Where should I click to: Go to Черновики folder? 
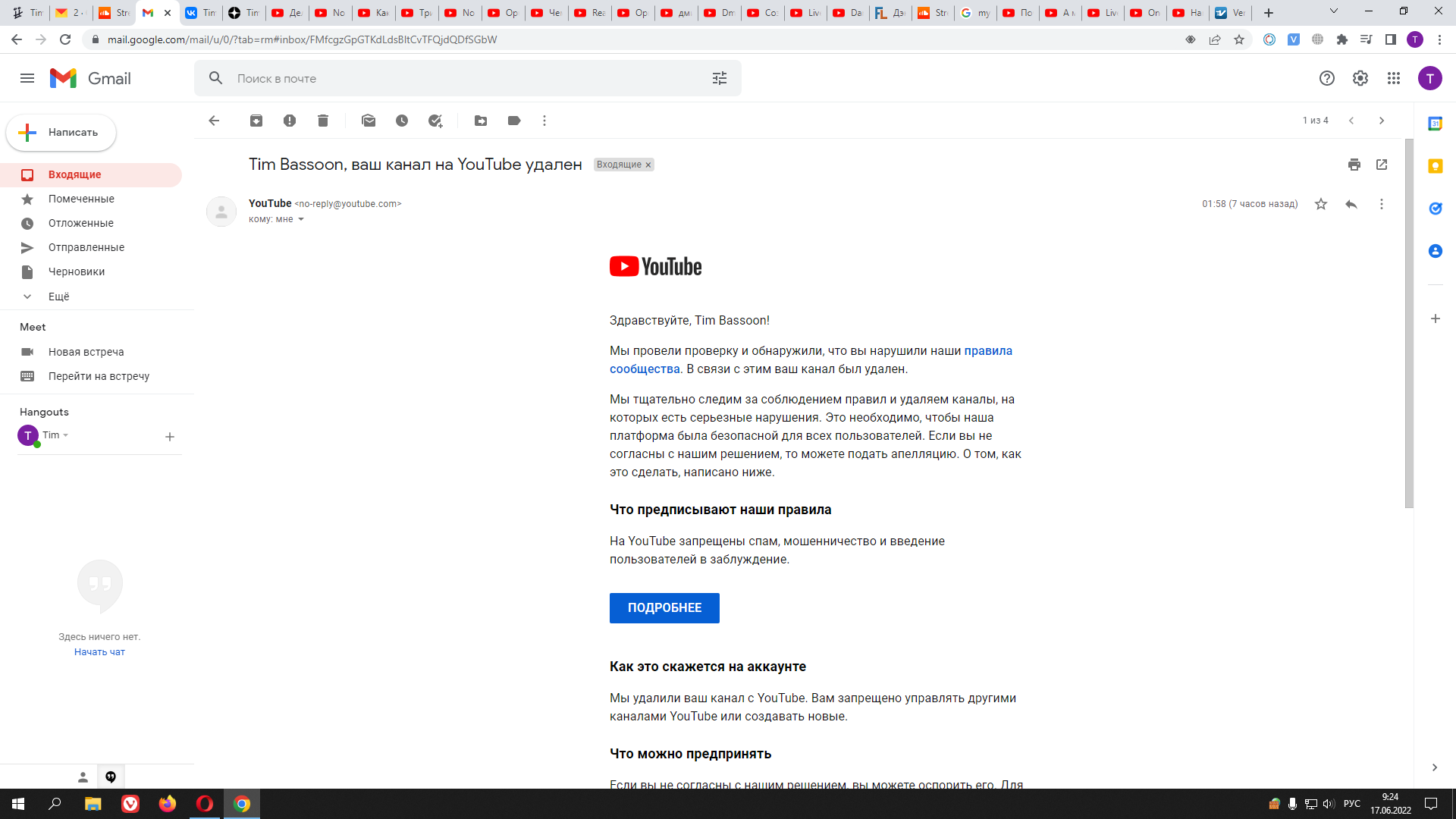pyautogui.click(x=77, y=271)
